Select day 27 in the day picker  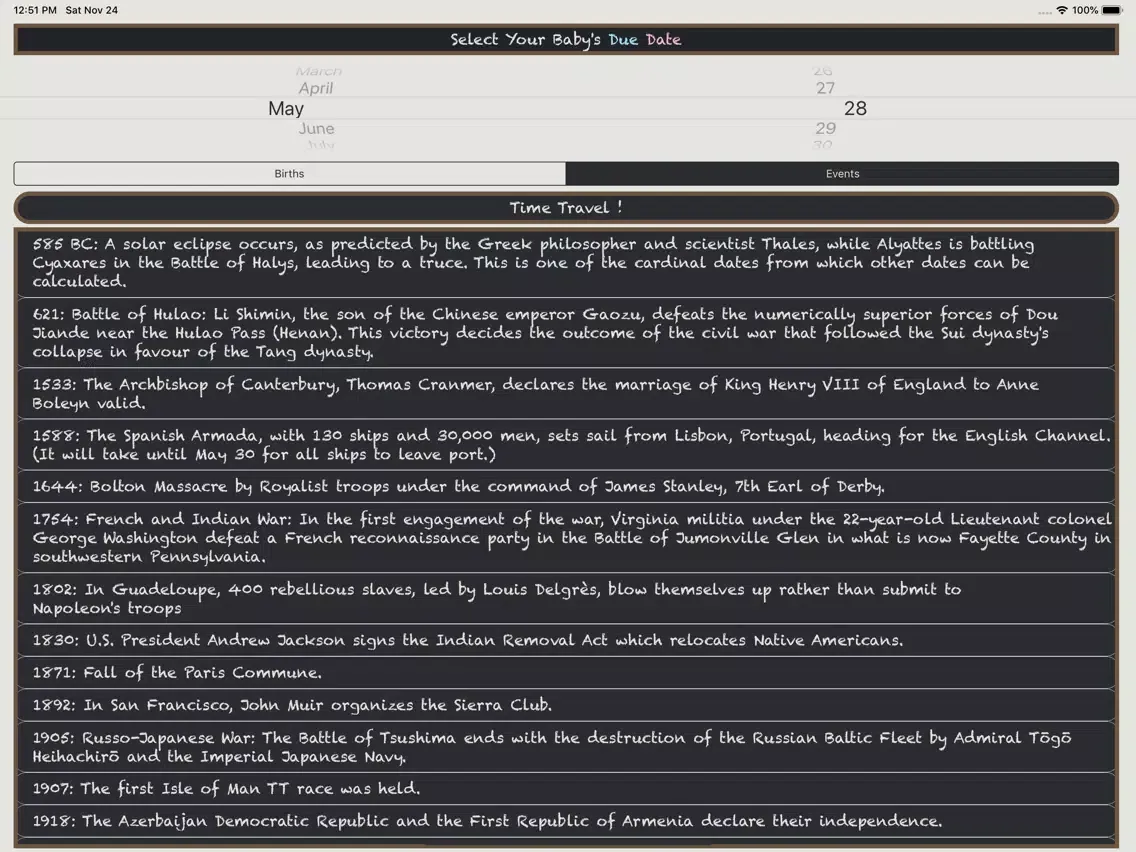click(825, 88)
